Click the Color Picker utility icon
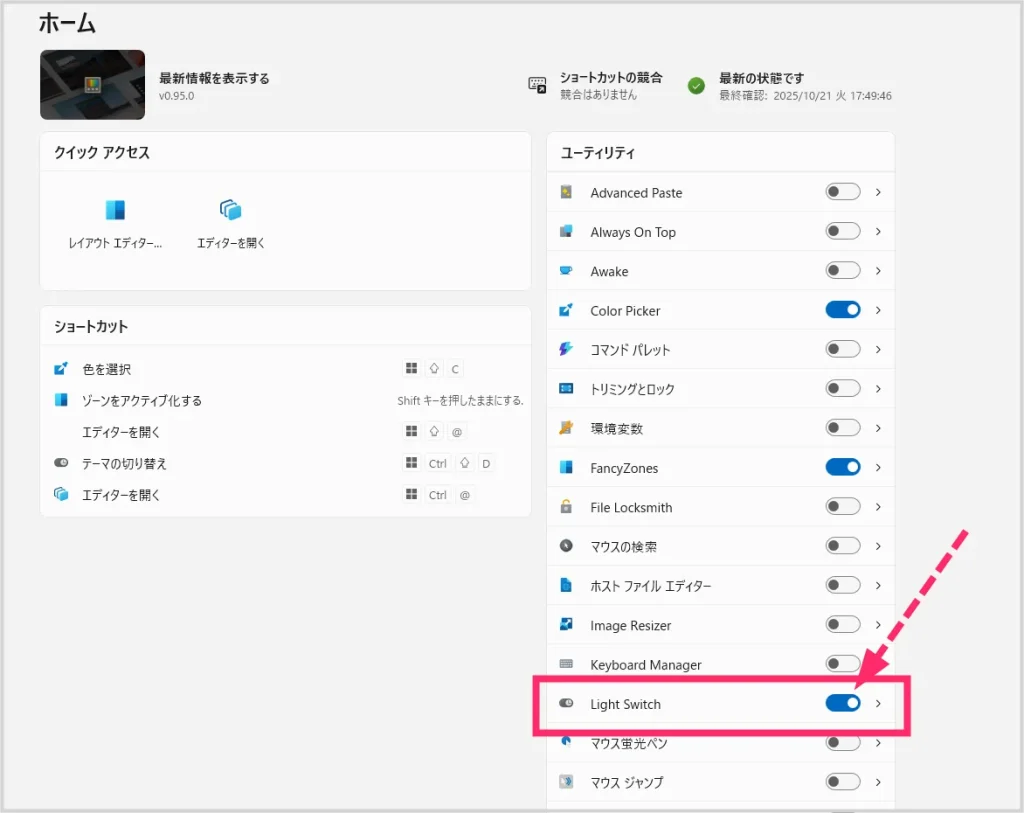 (566, 310)
